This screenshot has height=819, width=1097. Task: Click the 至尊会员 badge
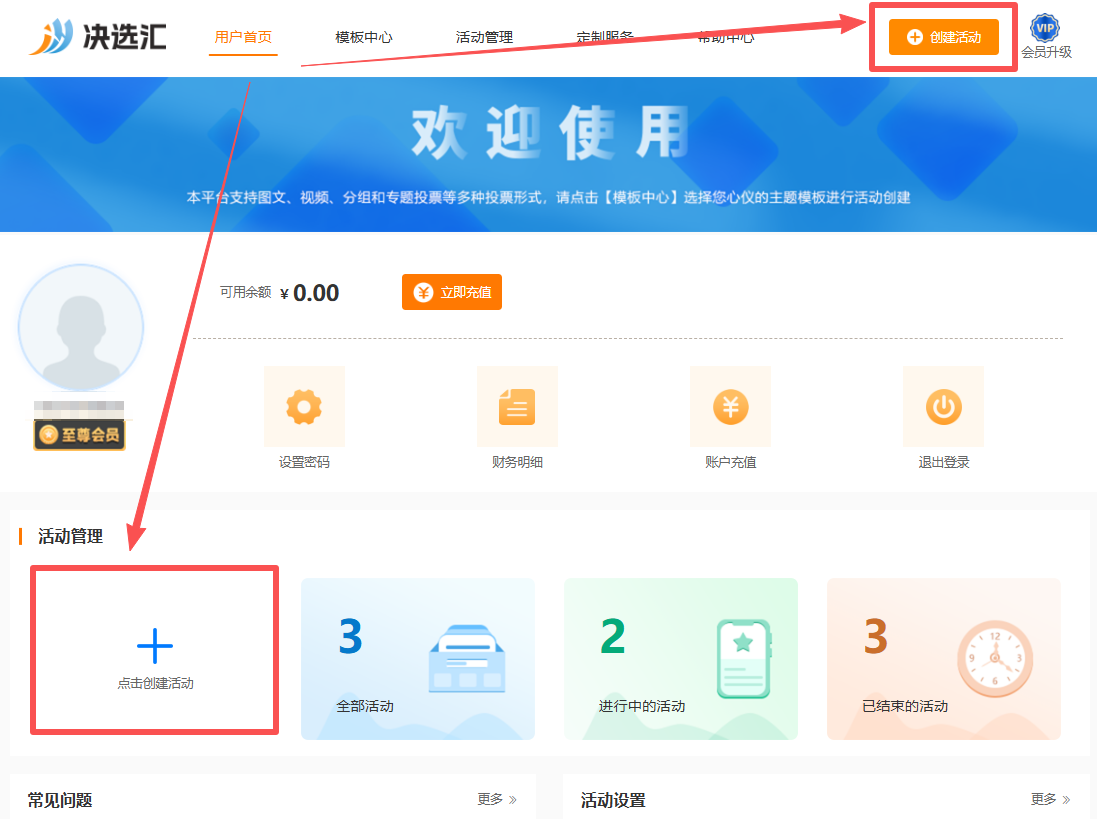[79, 435]
